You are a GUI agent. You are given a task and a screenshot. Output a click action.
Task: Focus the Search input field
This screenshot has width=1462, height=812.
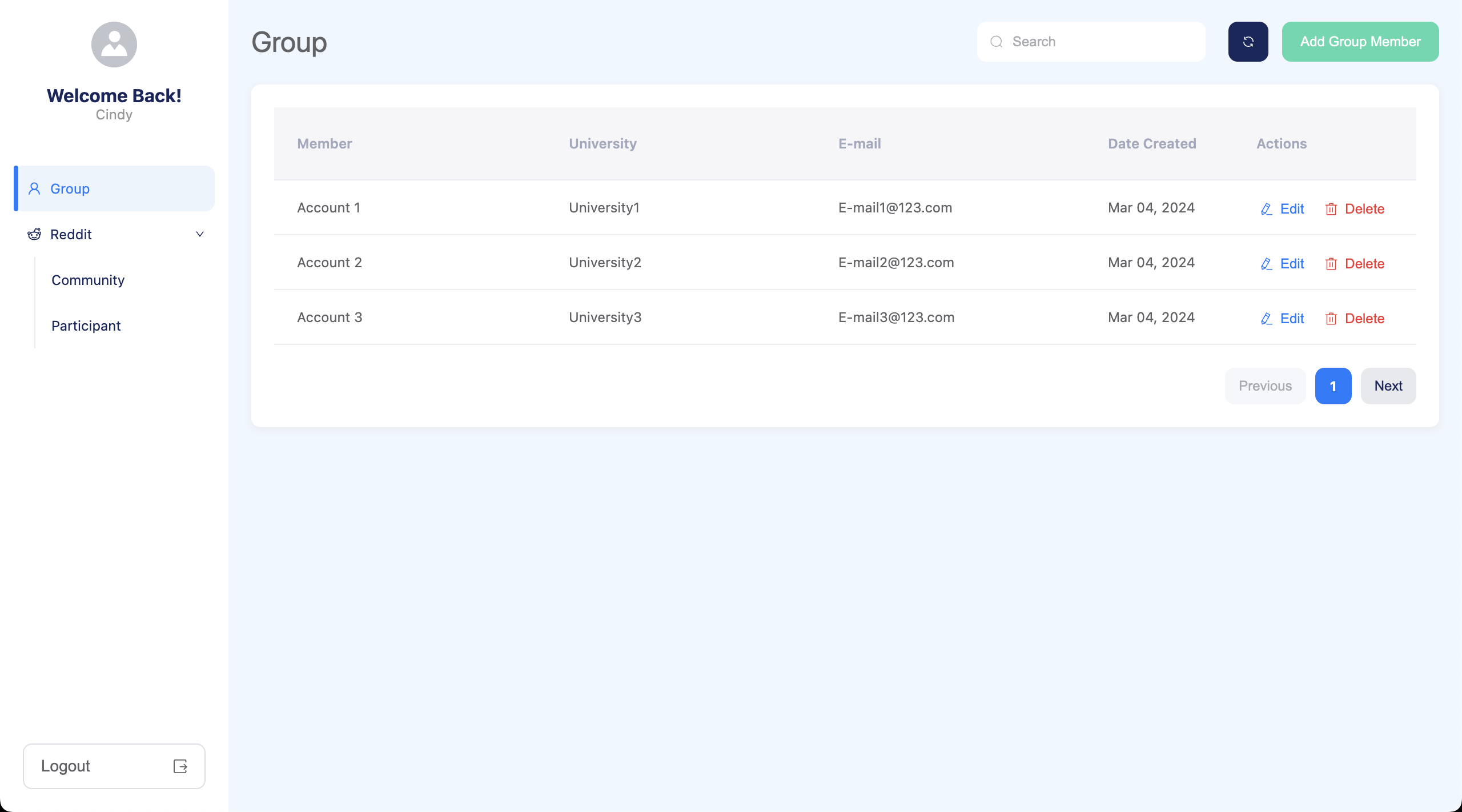point(1102,42)
